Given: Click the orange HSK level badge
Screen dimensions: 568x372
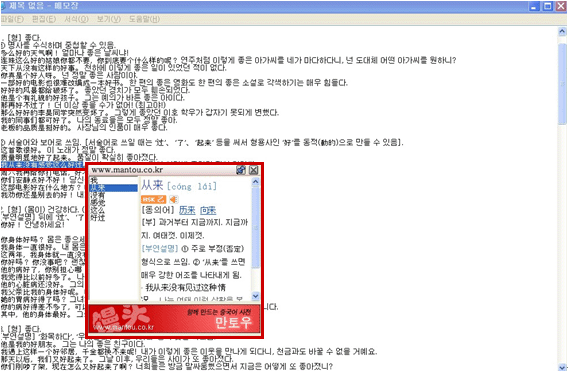Looking at the screenshot, I should click(154, 199).
